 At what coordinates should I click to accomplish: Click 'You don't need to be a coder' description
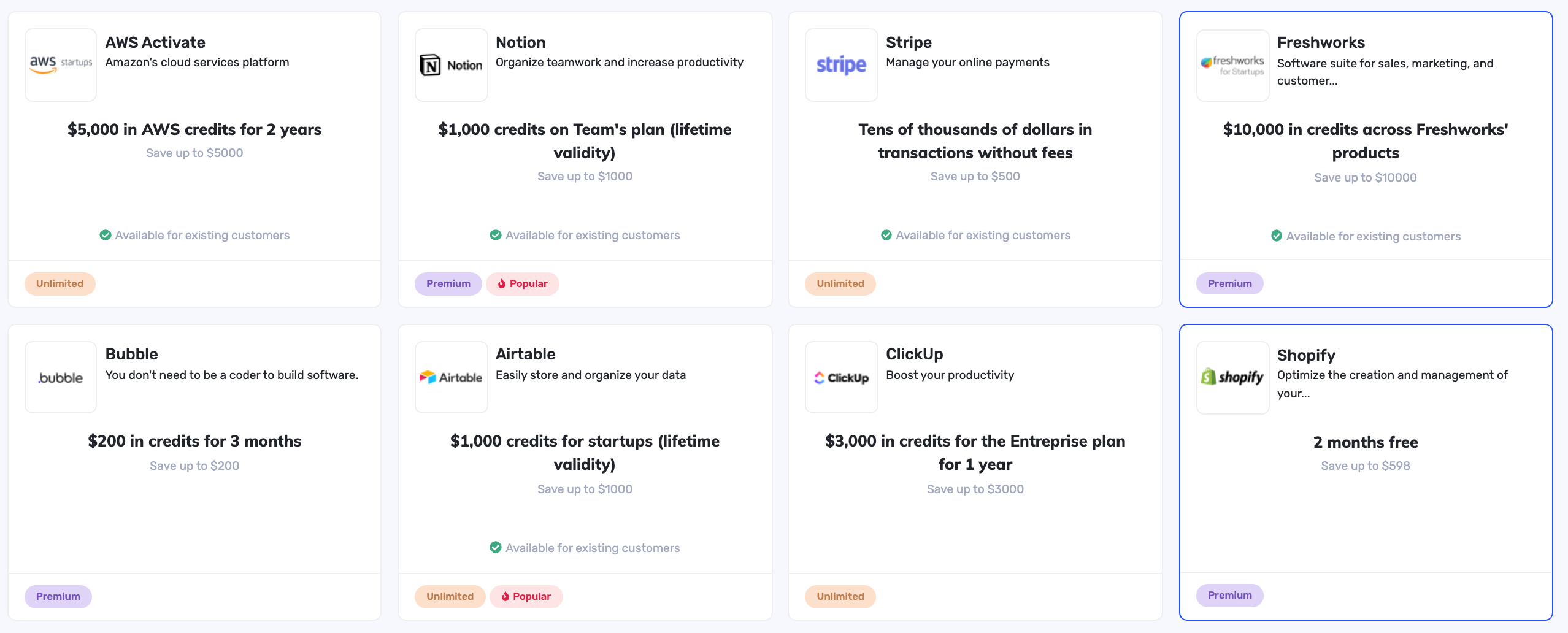(x=232, y=375)
